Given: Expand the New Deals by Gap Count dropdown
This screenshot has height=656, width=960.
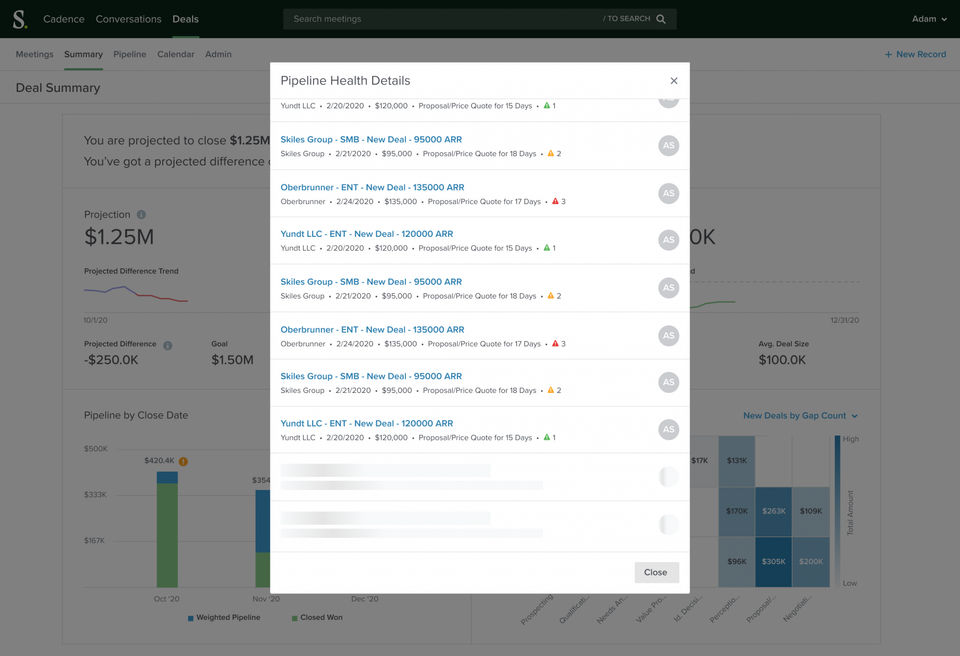Looking at the screenshot, I should pyautogui.click(x=800, y=415).
